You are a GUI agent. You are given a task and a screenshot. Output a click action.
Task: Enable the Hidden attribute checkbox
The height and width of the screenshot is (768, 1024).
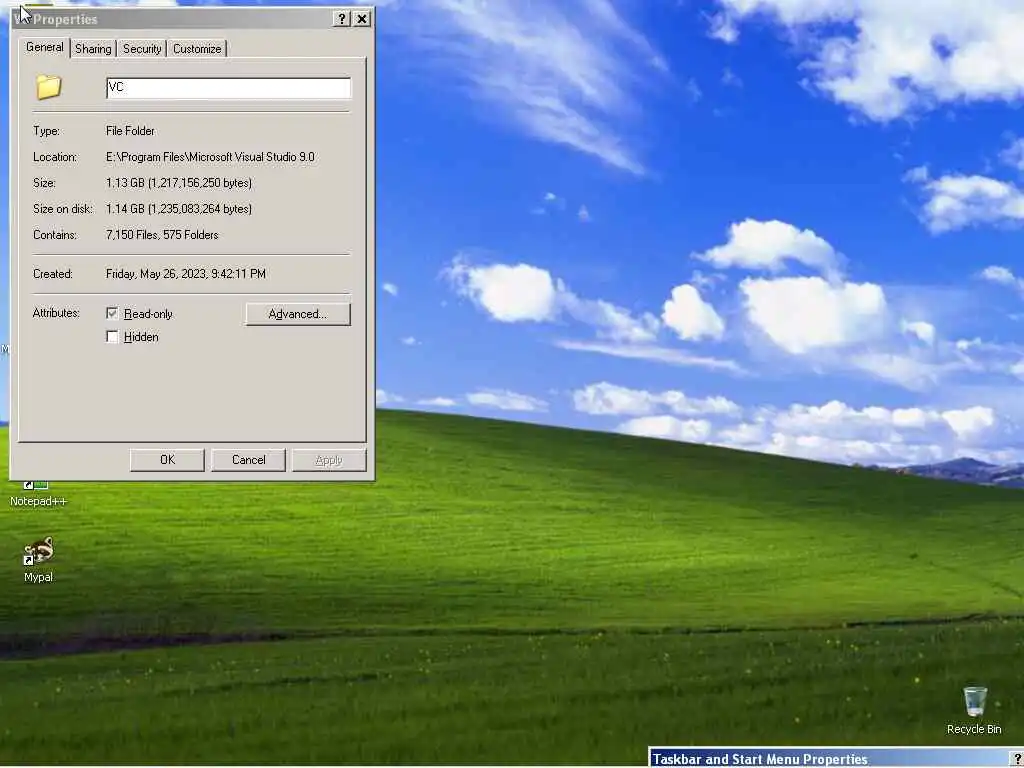[x=112, y=336]
